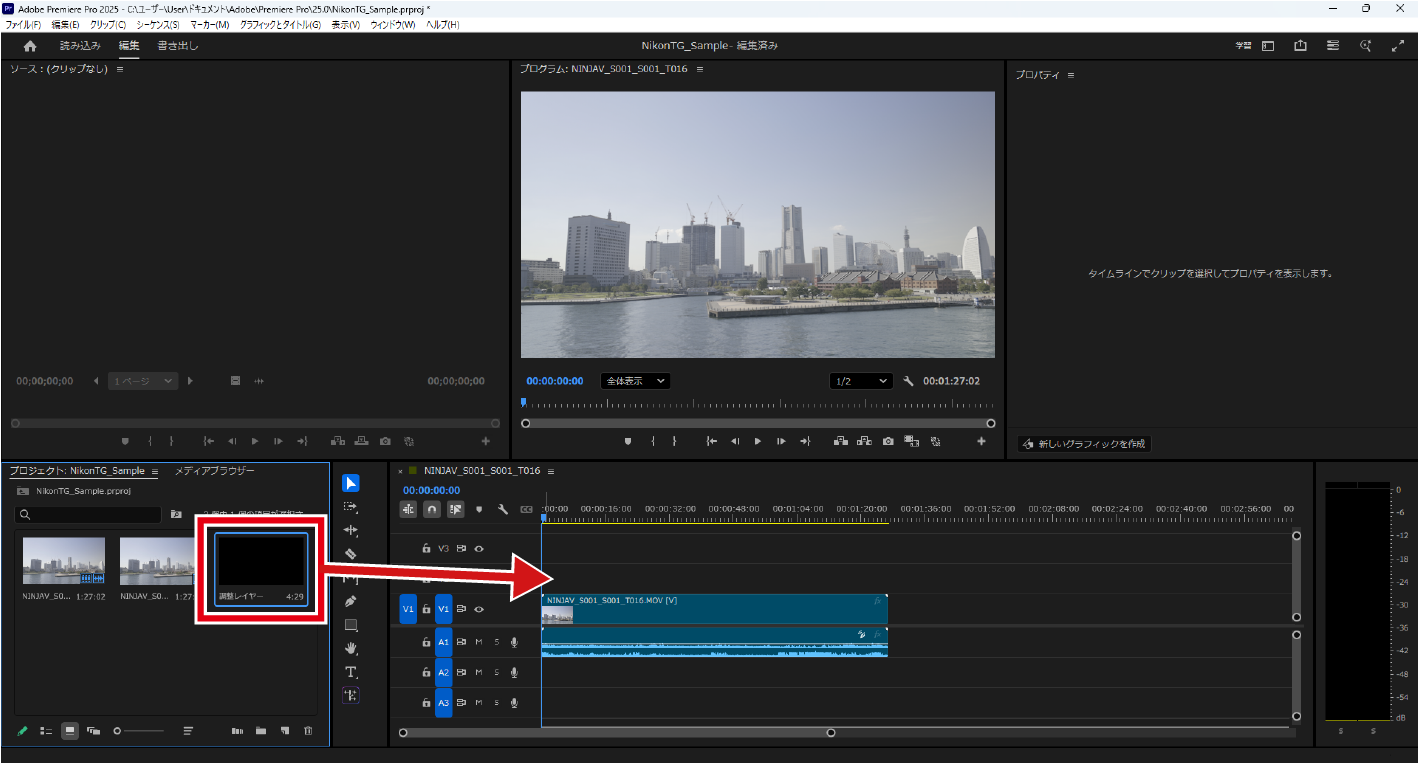Image resolution: width=1418 pixels, height=763 pixels.
Task: Open the シーケンス(S) menu
Action: coord(158,24)
